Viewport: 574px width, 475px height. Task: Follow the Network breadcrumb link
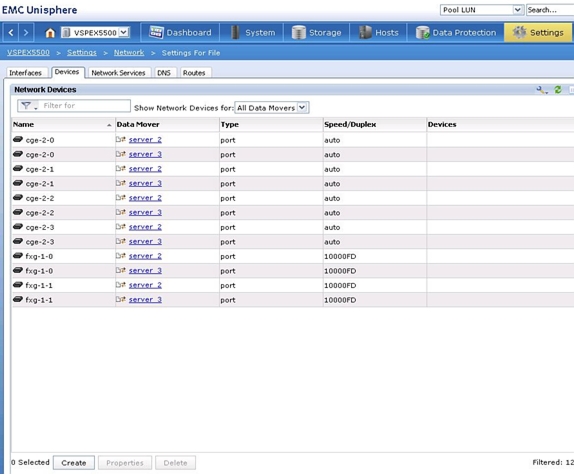[129, 53]
